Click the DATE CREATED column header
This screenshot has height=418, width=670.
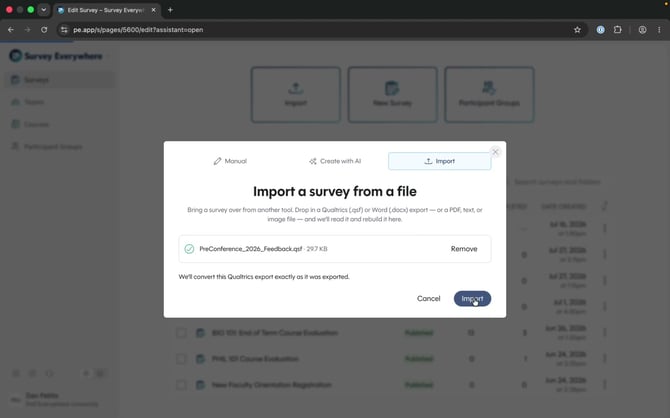pyautogui.click(x=564, y=206)
